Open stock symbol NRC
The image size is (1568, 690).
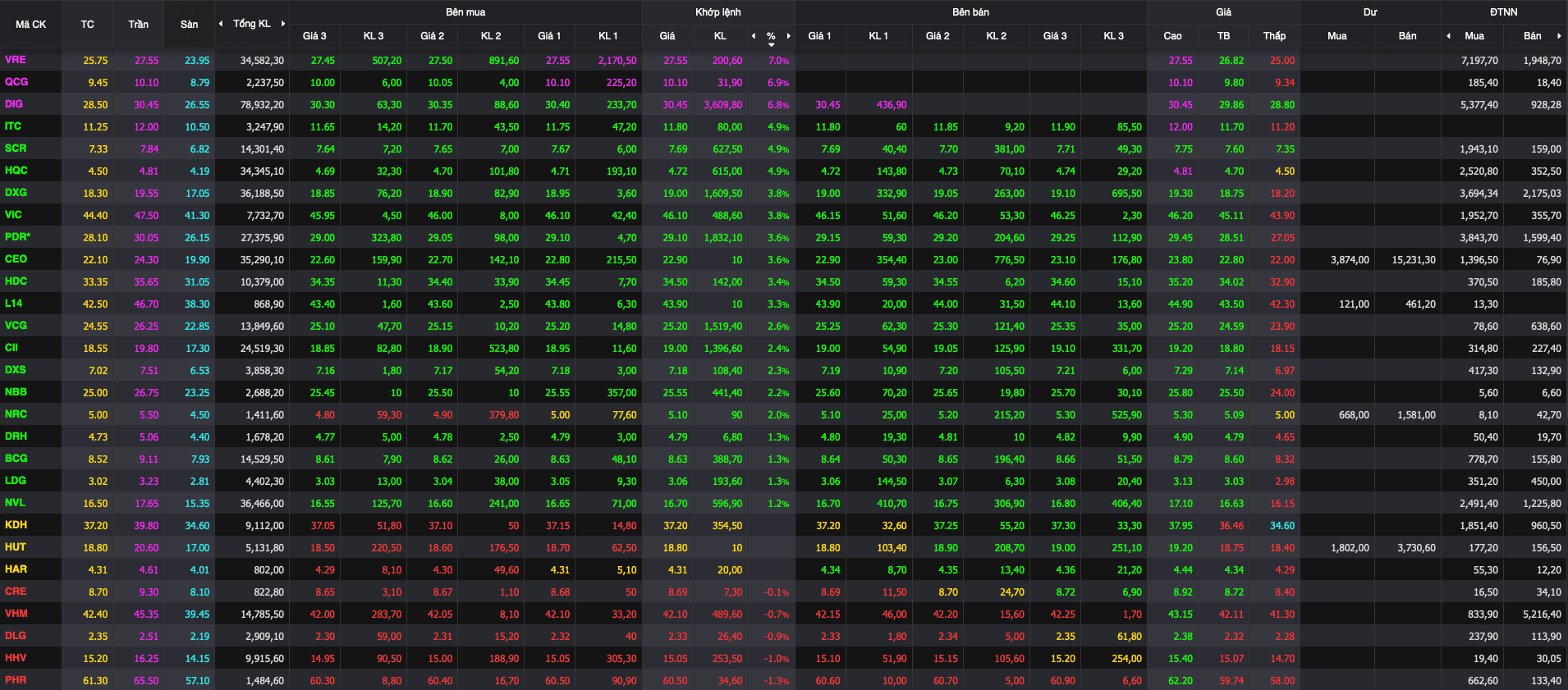pos(16,414)
